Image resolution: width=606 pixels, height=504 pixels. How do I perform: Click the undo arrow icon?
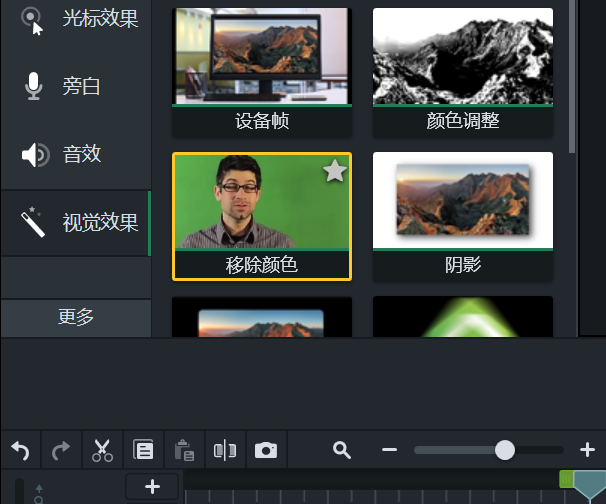(x=21, y=451)
